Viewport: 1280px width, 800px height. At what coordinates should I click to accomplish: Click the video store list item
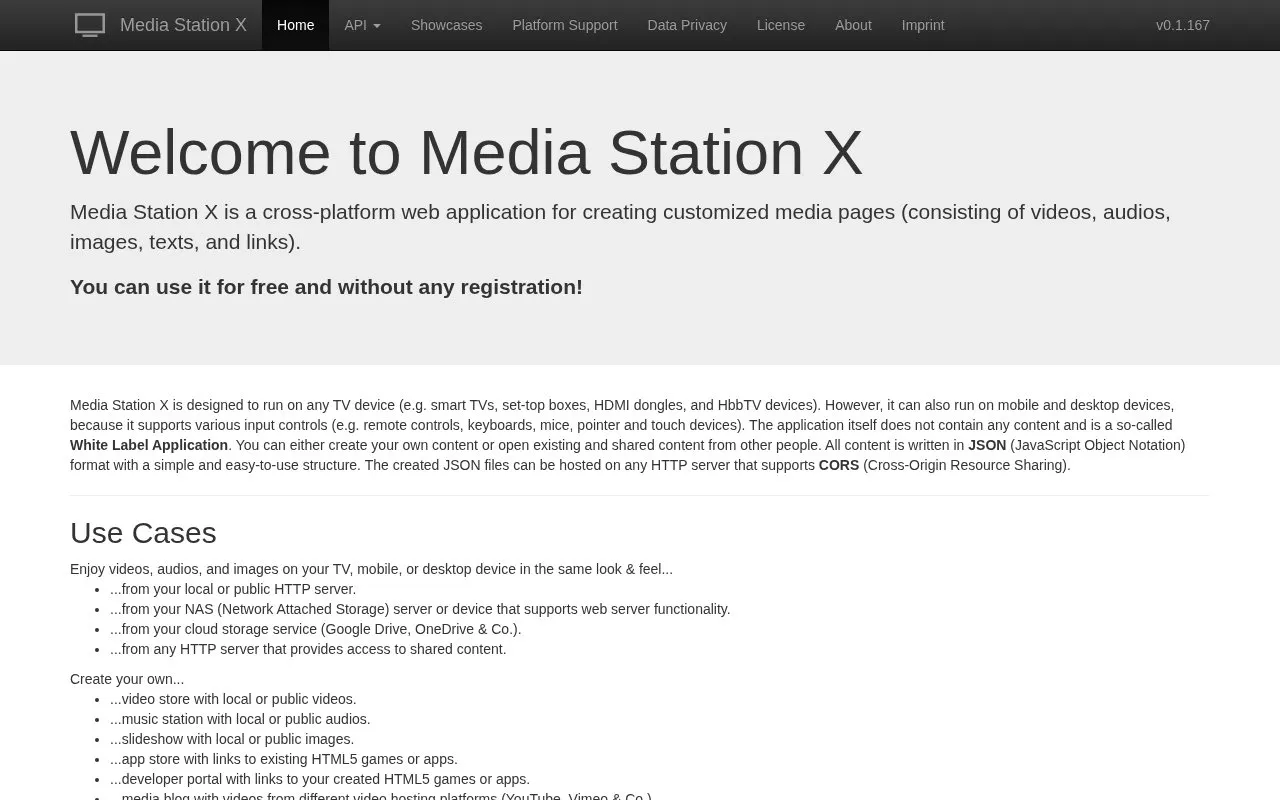[233, 699]
